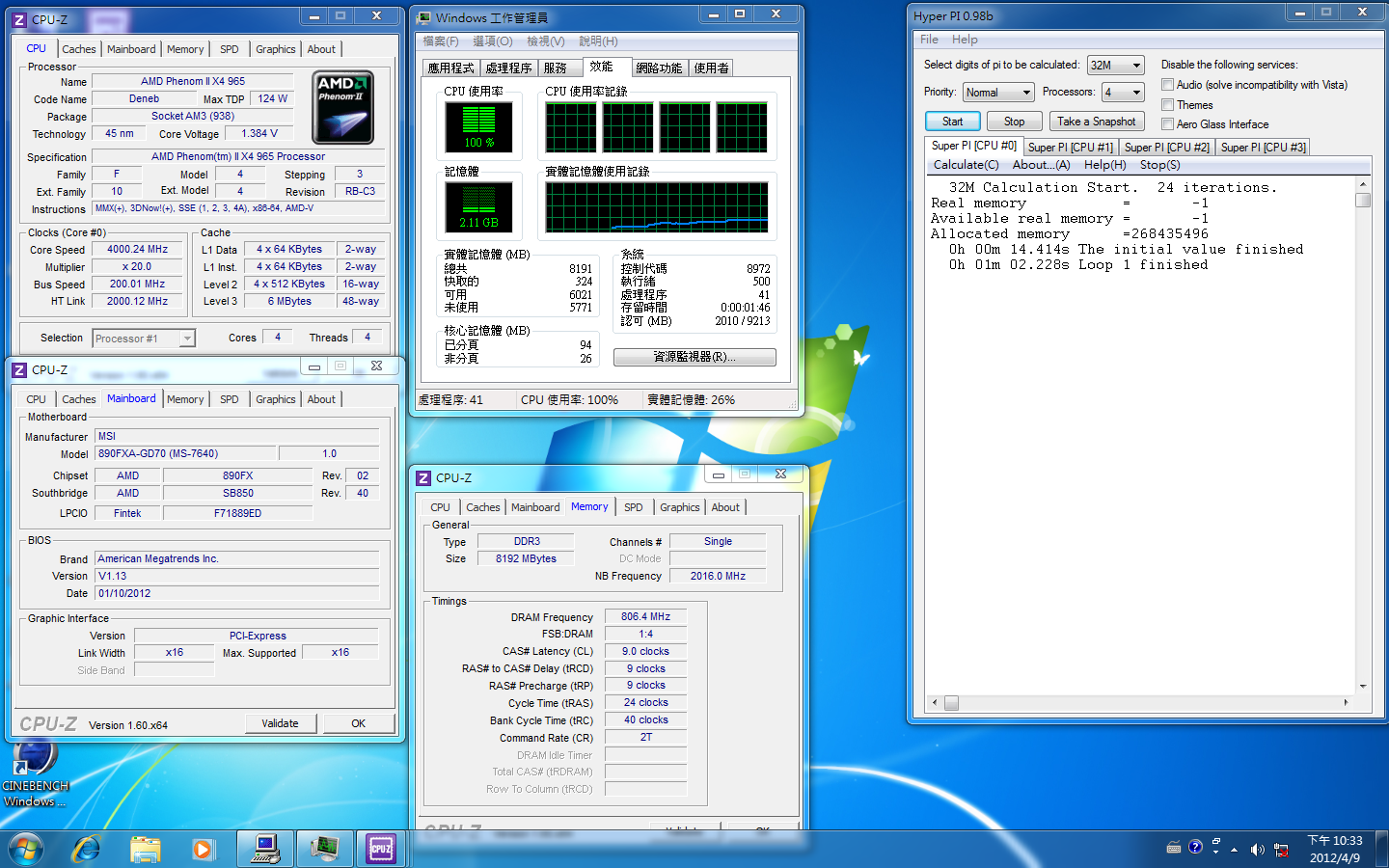Click CPU-Z Mainboard window title icon
Viewport: 1389px width, 868px height.
point(19,369)
